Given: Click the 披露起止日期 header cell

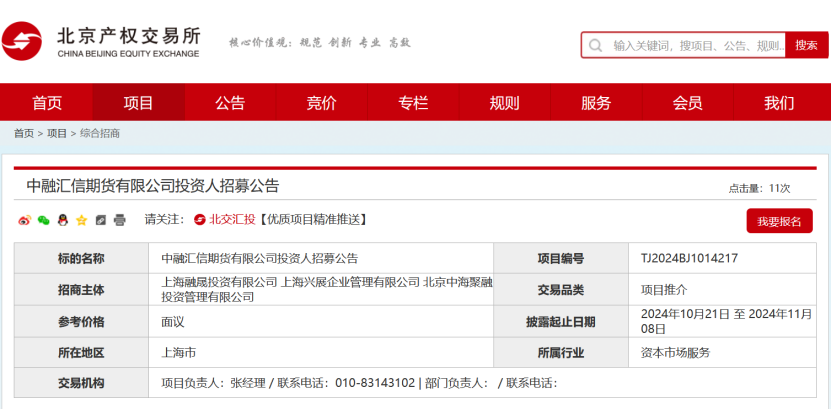Looking at the screenshot, I should (x=561, y=321).
